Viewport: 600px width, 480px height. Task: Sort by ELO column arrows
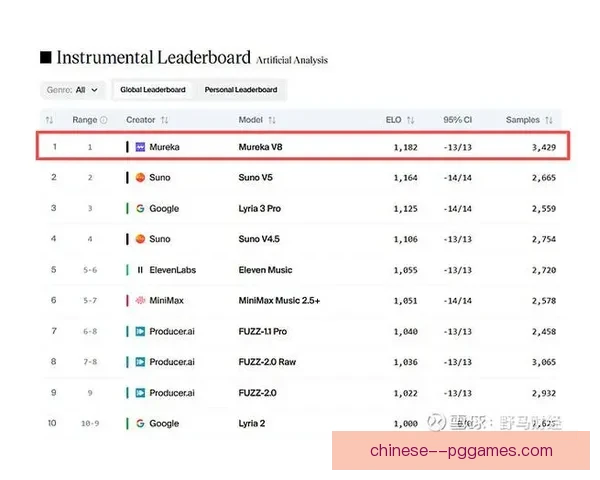(411, 120)
